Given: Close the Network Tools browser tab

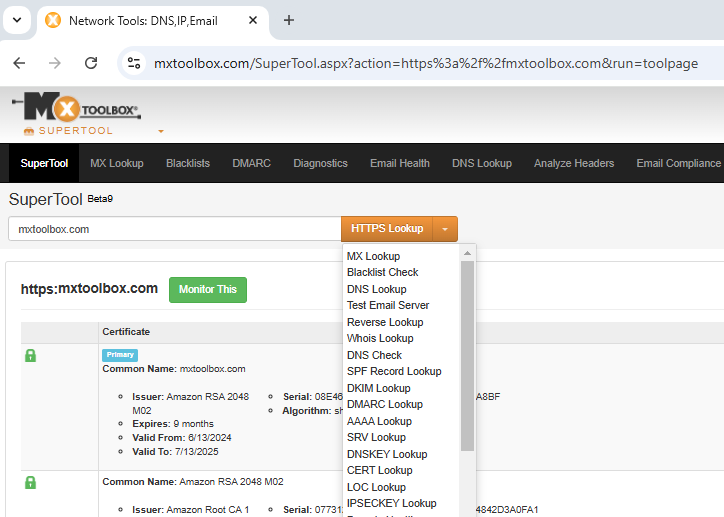Looking at the screenshot, I should pyautogui.click(x=253, y=20).
